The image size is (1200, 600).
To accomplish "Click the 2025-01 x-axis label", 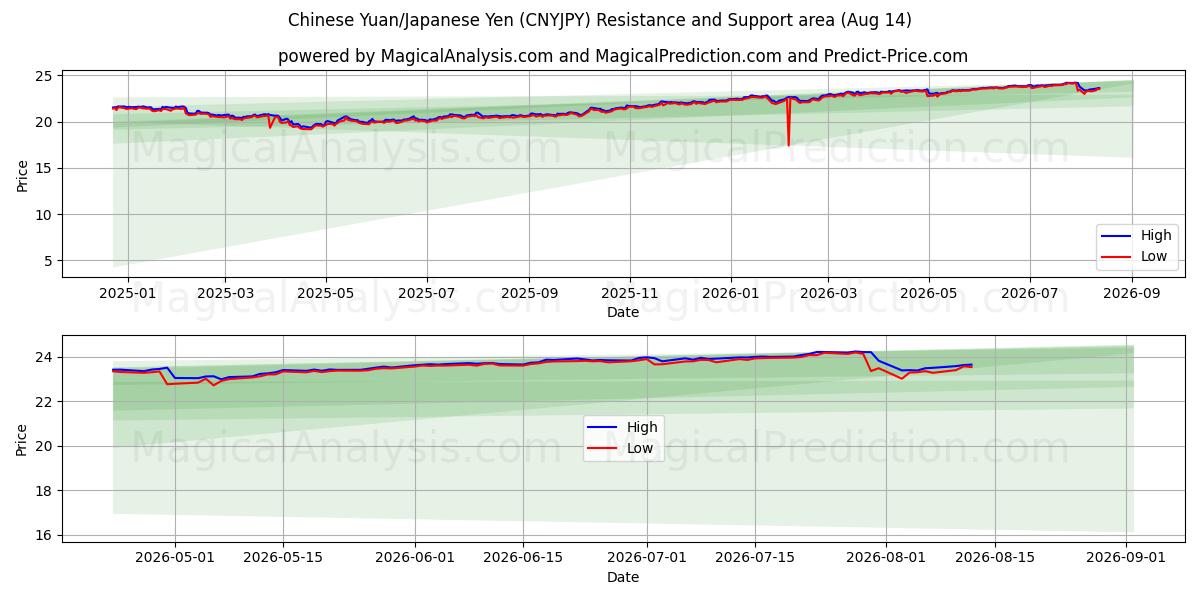I will (128, 294).
